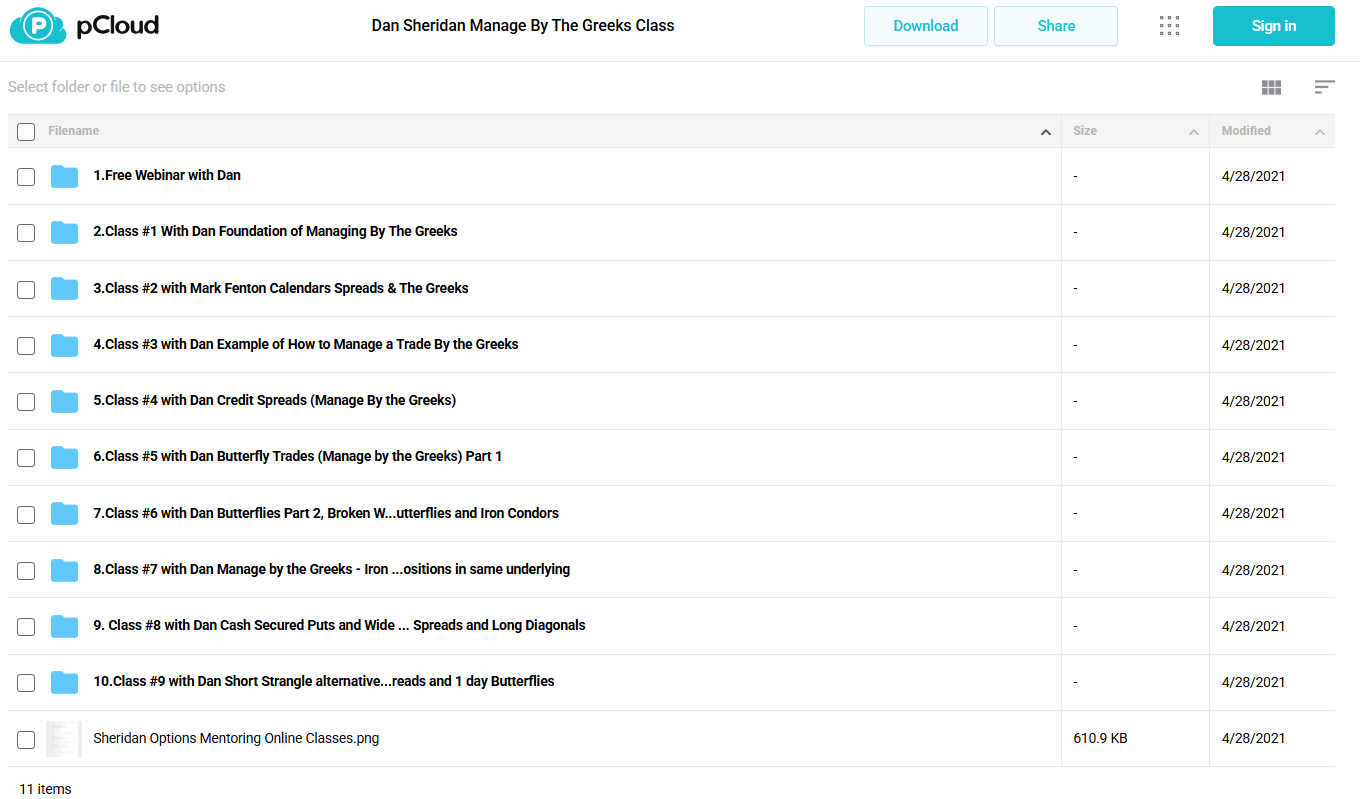
Task: Check the box for 1.Free Webinar with Dan
Action: (x=26, y=177)
